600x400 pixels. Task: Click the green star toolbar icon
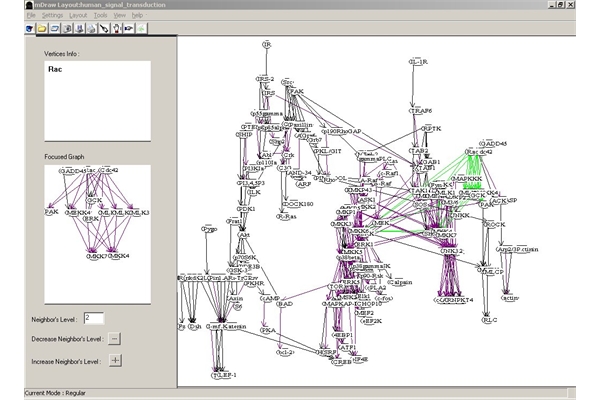point(141,29)
